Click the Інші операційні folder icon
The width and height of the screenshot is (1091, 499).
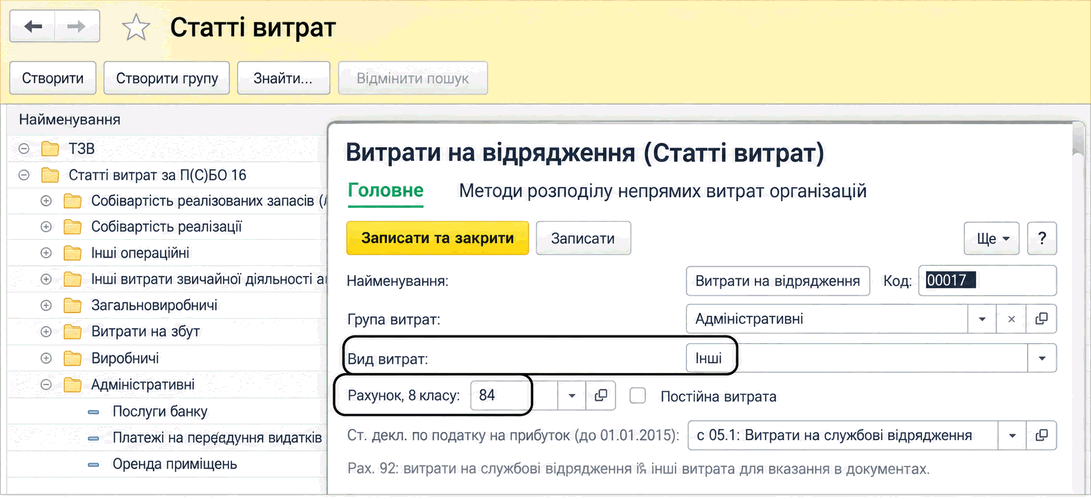point(72,253)
